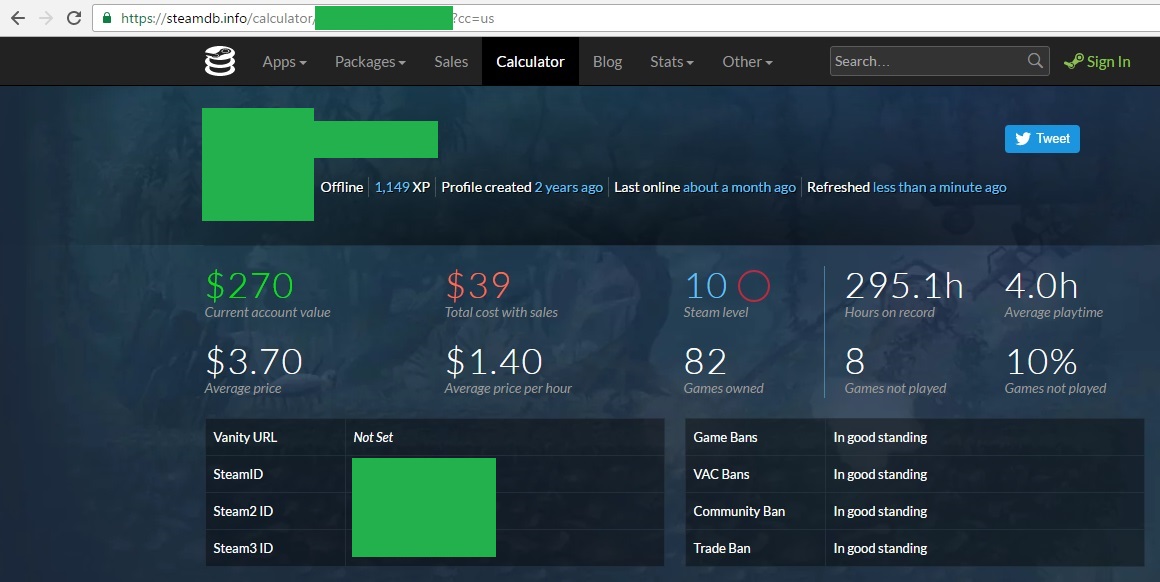Screen dimensions: 1160x582
Task: Click inside the Search input field
Action: (x=925, y=61)
